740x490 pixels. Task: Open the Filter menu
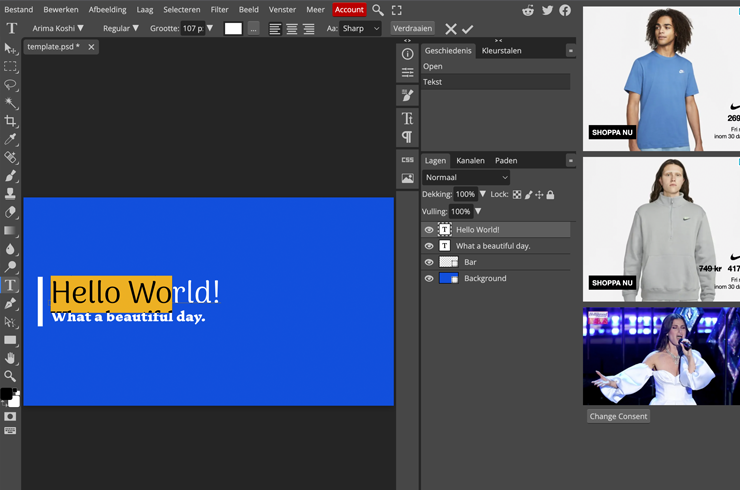pos(219,9)
